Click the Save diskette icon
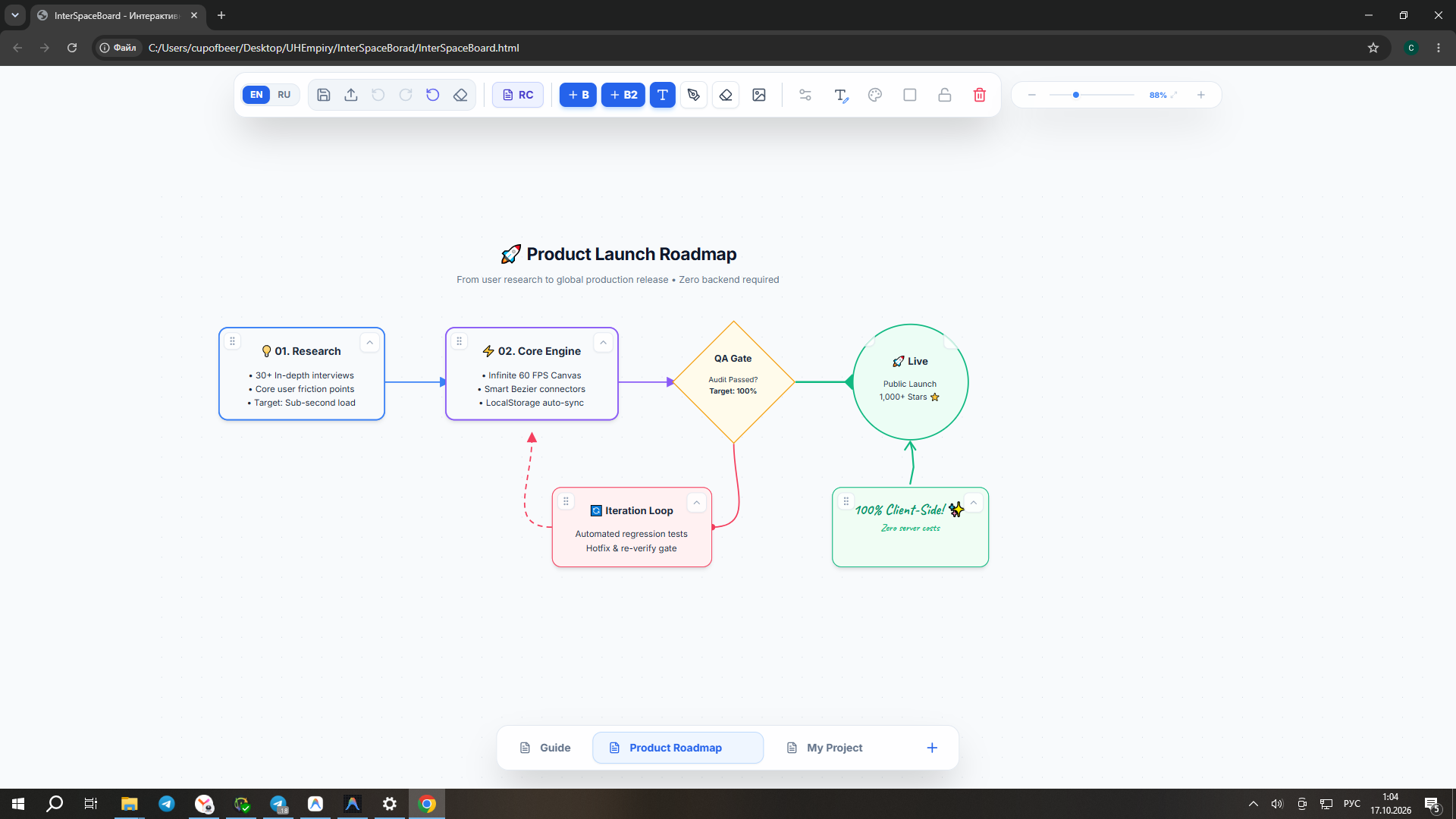The width and height of the screenshot is (1456, 819). pos(324,95)
